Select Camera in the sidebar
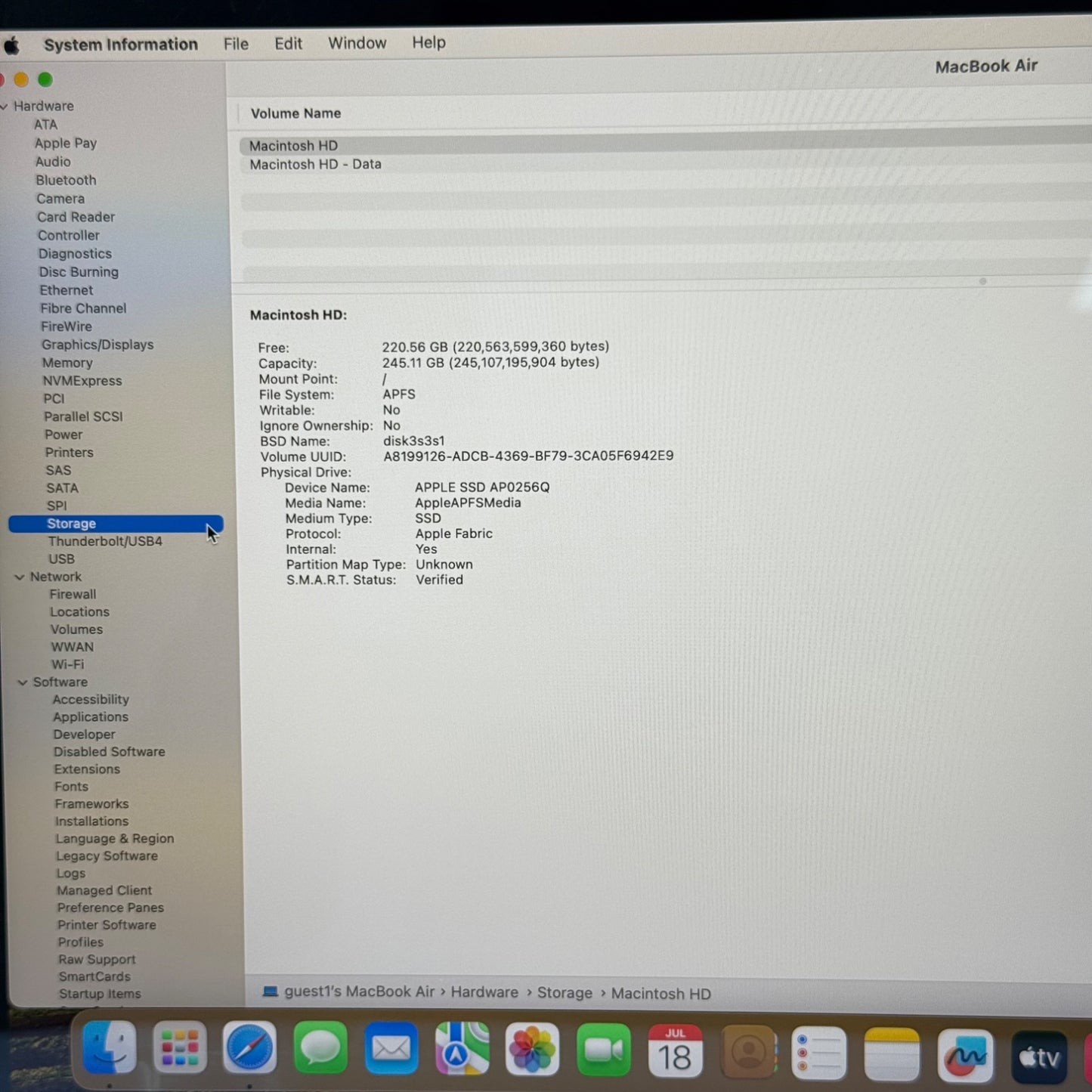Viewport: 1092px width, 1092px height. pos(60,199)
